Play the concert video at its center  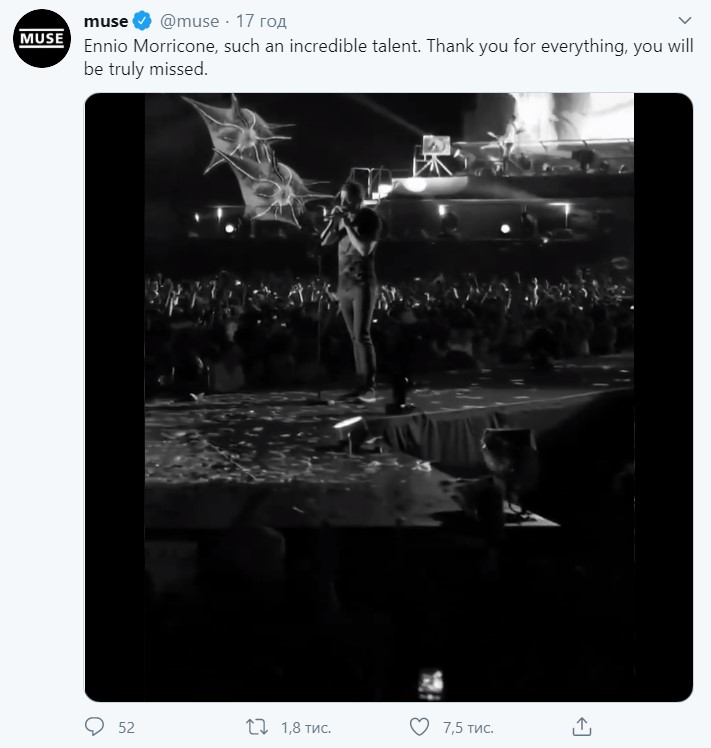click(388, 397)
